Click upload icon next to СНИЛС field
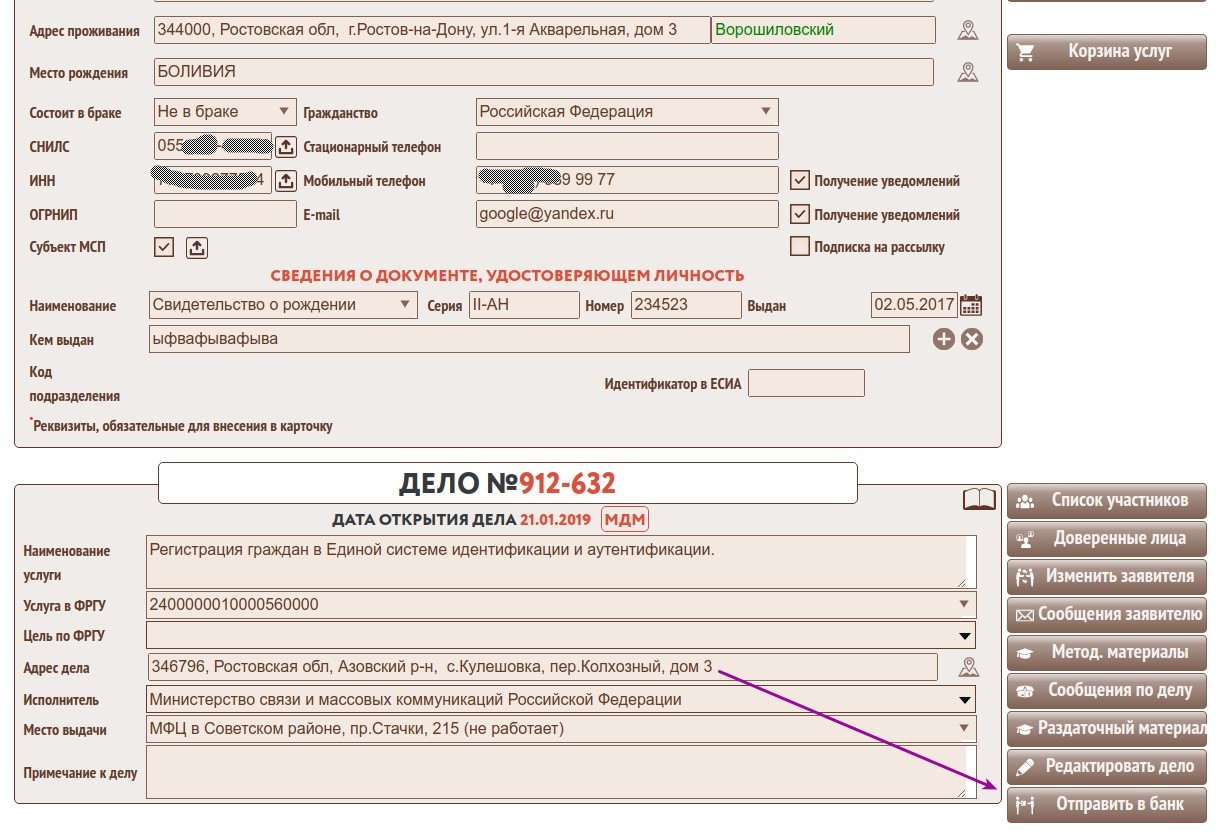 [286, 147]
